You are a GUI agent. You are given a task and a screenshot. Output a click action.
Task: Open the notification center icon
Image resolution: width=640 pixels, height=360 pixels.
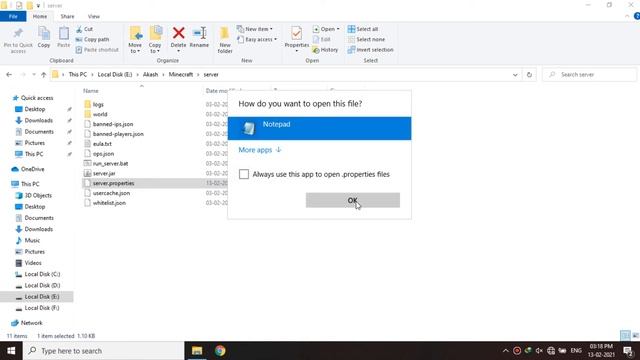628,351
